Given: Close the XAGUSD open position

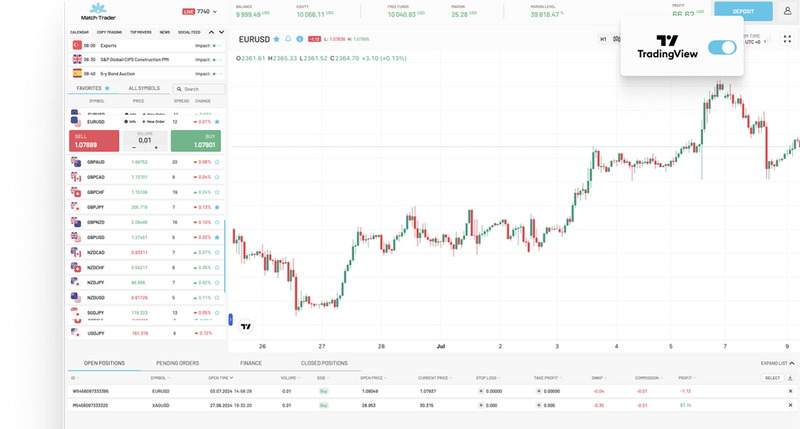Looking at the screenshot, I should click(x=790, y=405).
